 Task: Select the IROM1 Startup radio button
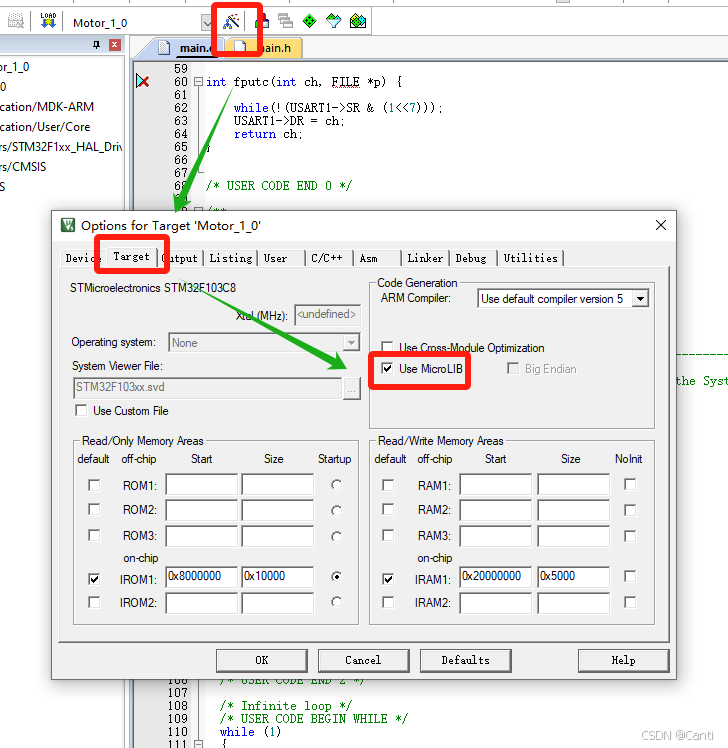pos(336,577)
